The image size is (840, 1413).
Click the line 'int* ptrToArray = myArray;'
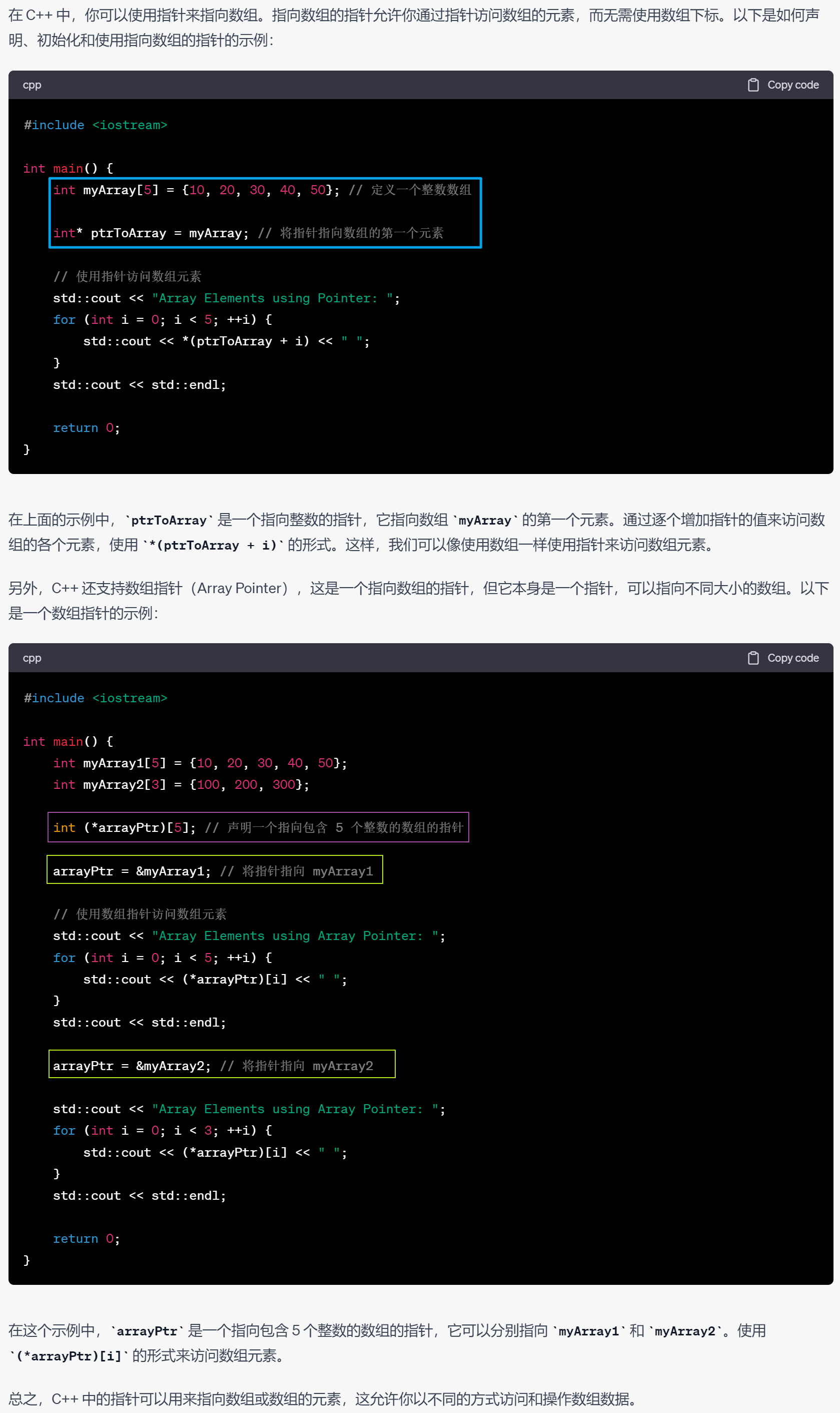pos(151,233)
